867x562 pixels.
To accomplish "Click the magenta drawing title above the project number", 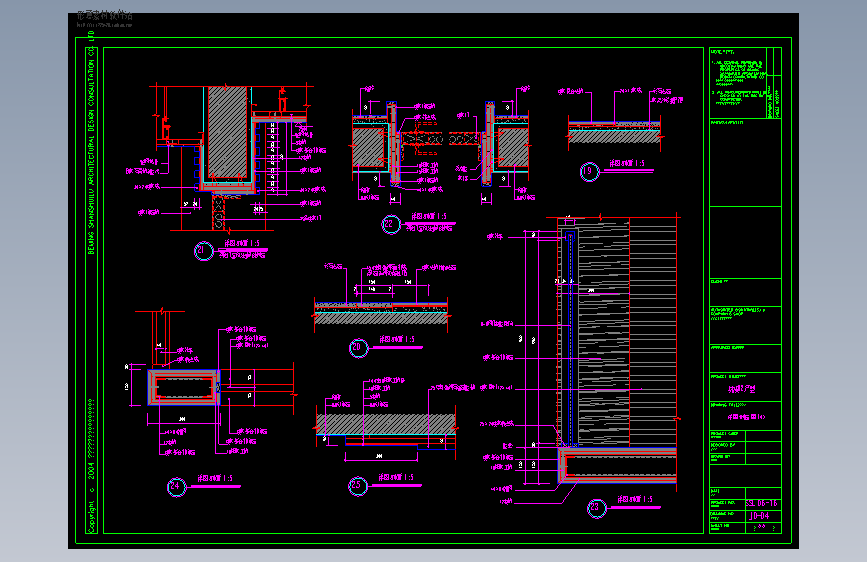I will pyautogui.click(x=746, y=417).
